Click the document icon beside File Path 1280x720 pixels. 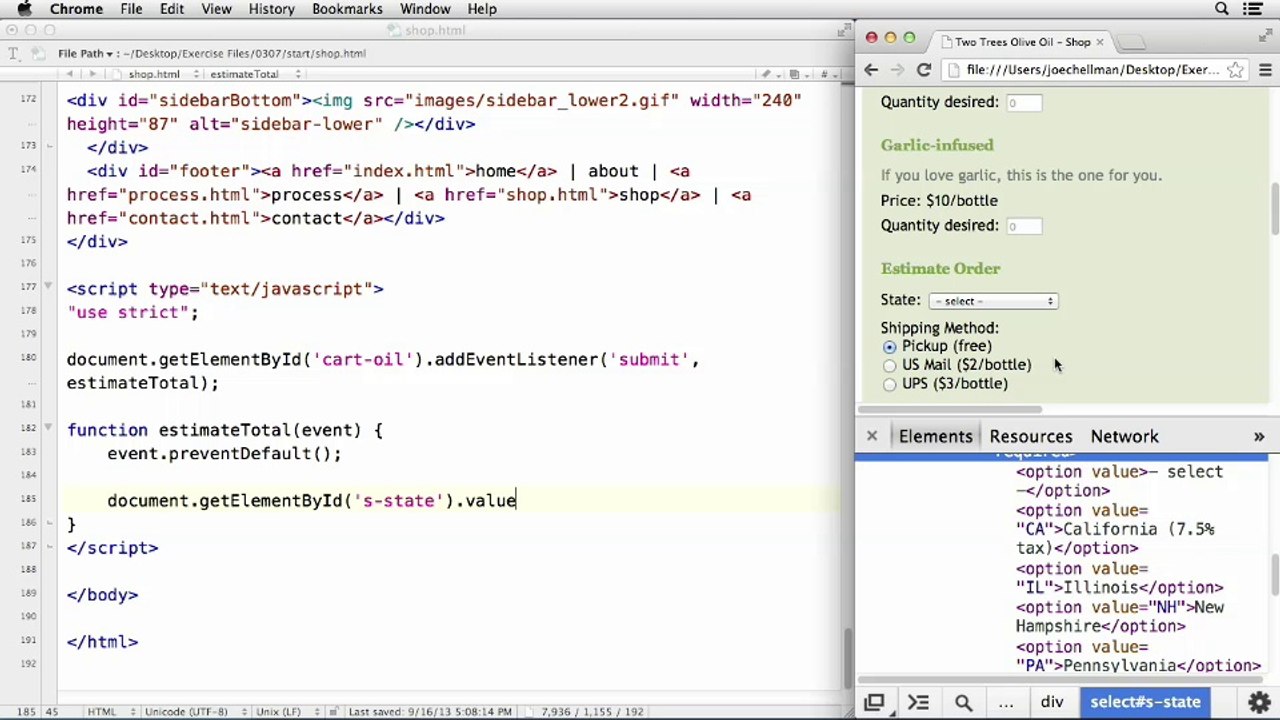click(x=37, y=53)
